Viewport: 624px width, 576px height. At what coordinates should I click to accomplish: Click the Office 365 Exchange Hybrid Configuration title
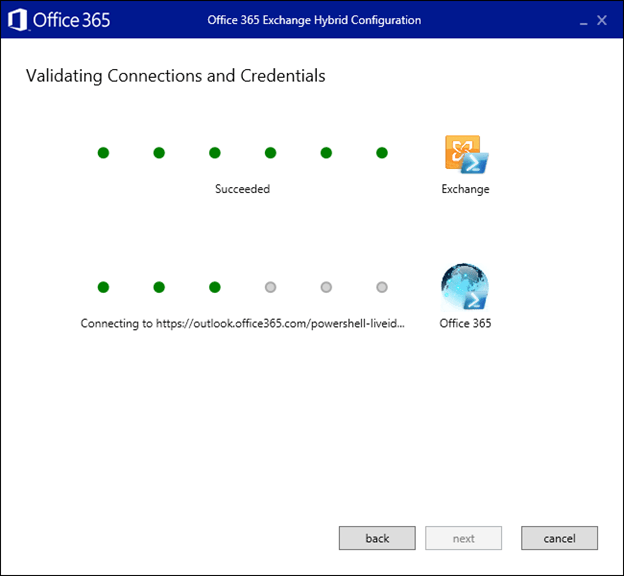click(x=314, y=20)
